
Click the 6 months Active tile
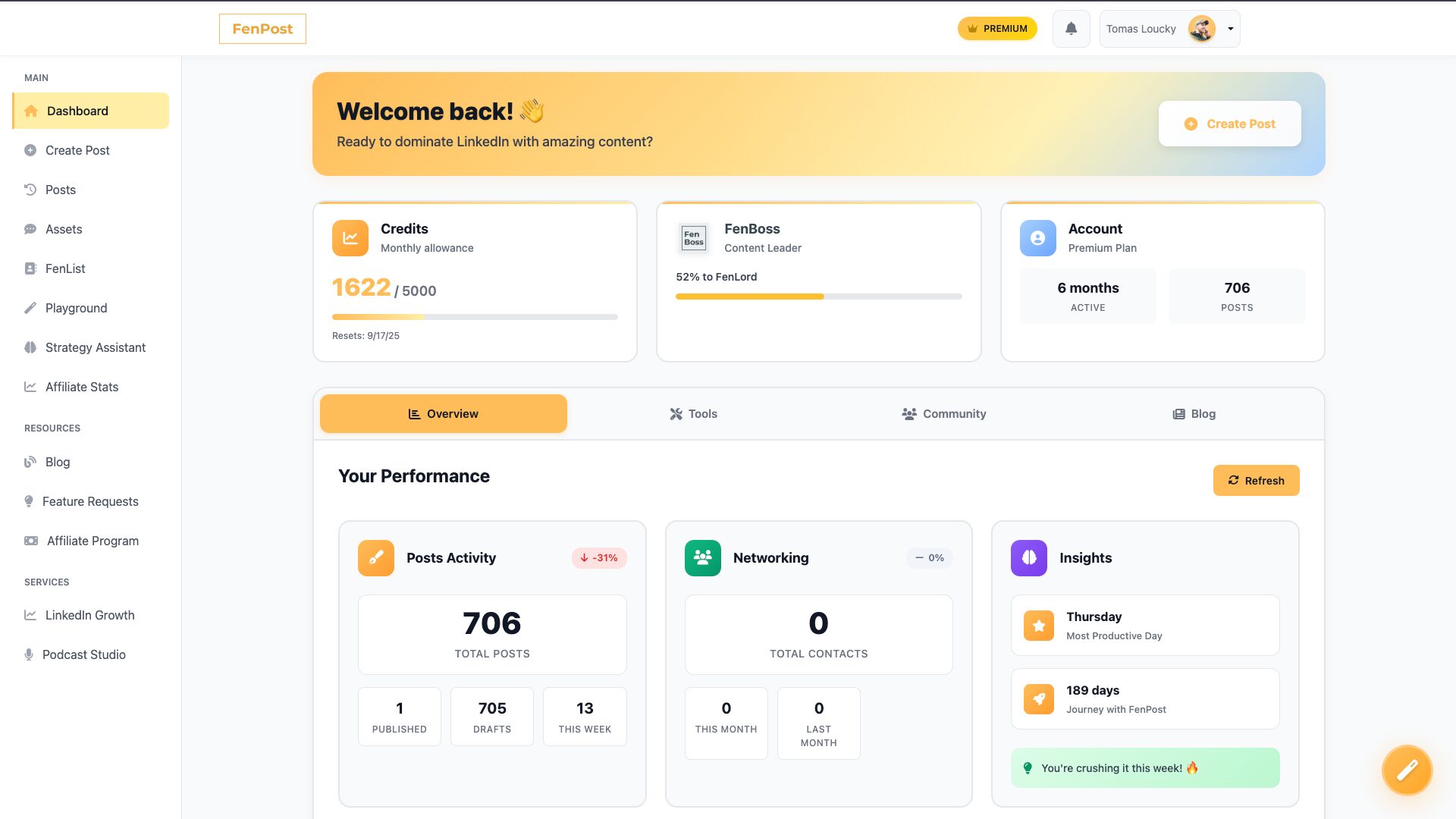click(x=1088, y=297)
